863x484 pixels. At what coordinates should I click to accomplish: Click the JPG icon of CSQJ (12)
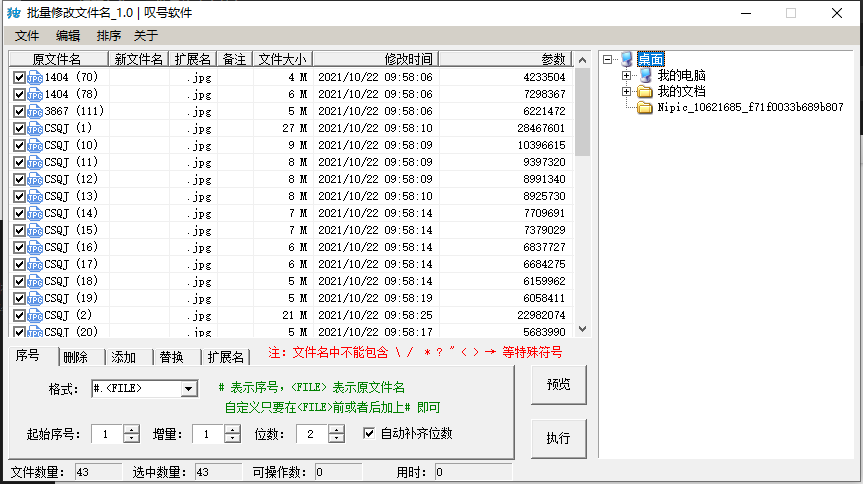pyautogui.click(x=35, y=180)
